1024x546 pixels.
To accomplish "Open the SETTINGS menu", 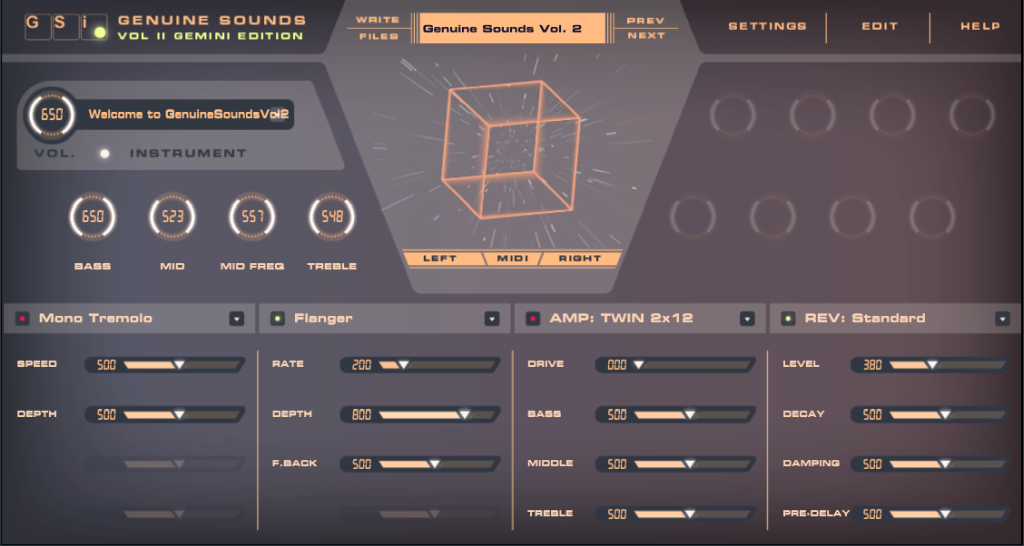I will pos(767,27).
